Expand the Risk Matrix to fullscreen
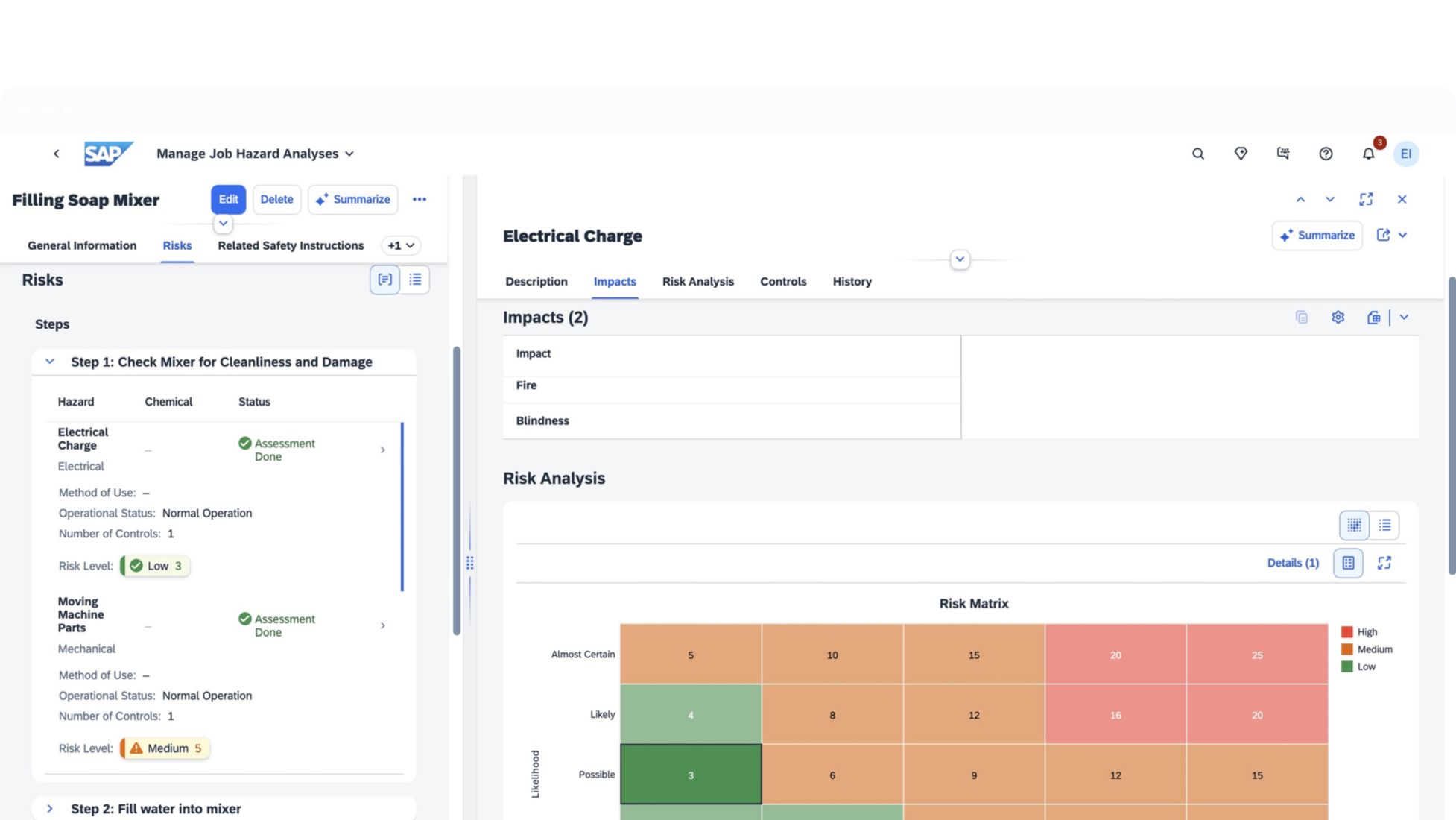This screenshot has height=820, width=1456. (1384, 563)
